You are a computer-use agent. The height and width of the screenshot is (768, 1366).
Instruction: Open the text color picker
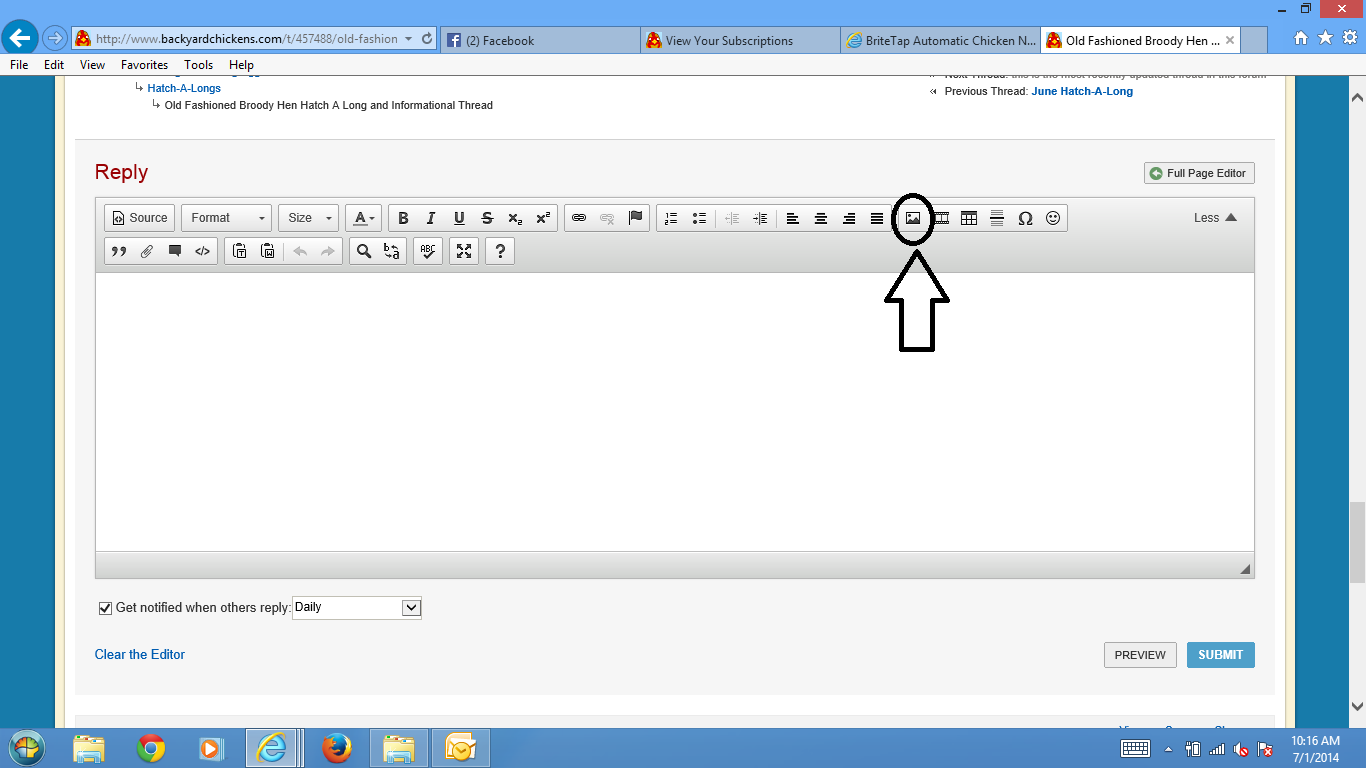coord(363,218)
